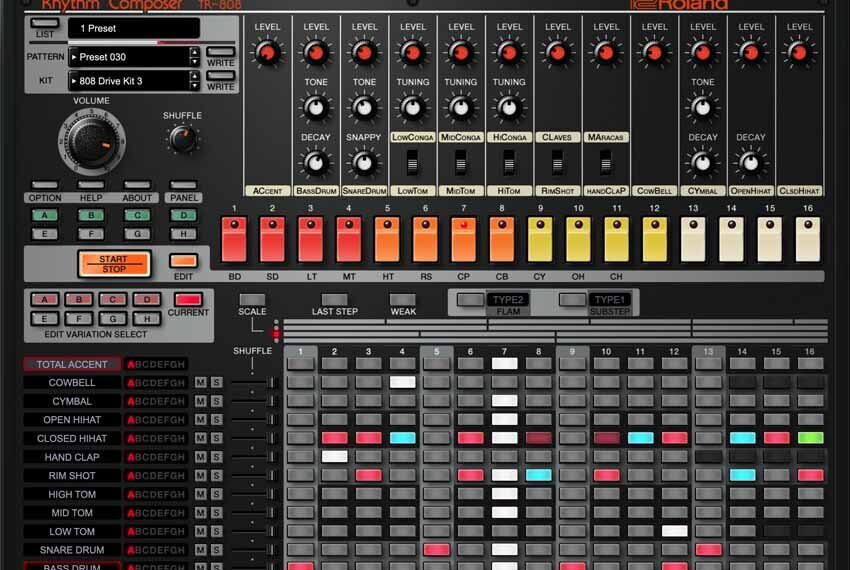
Task: Toggle the TYPE2 FLAM button
Action: tap(471, 299)
